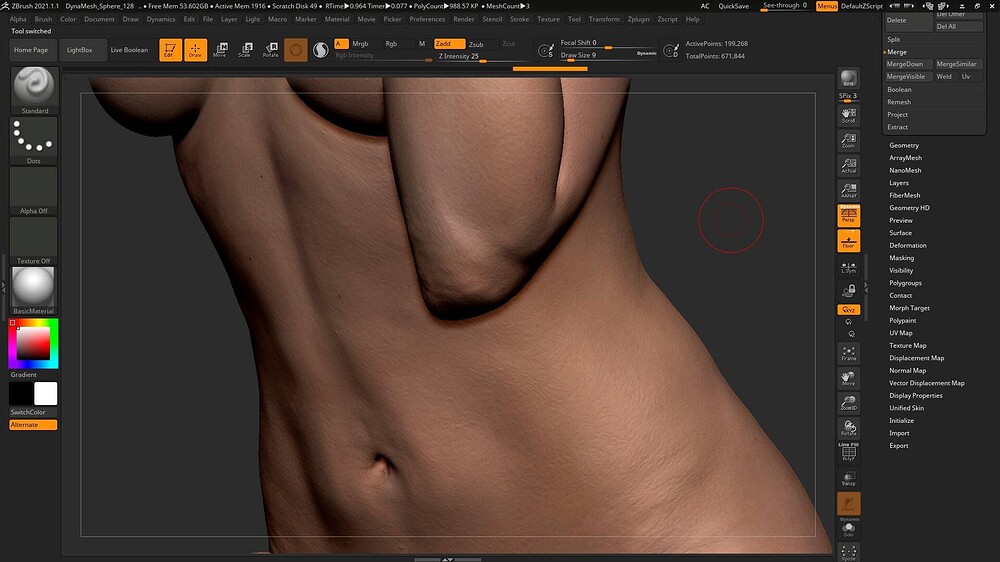Toggle Dynamic draw size

[x=647, y=54]
